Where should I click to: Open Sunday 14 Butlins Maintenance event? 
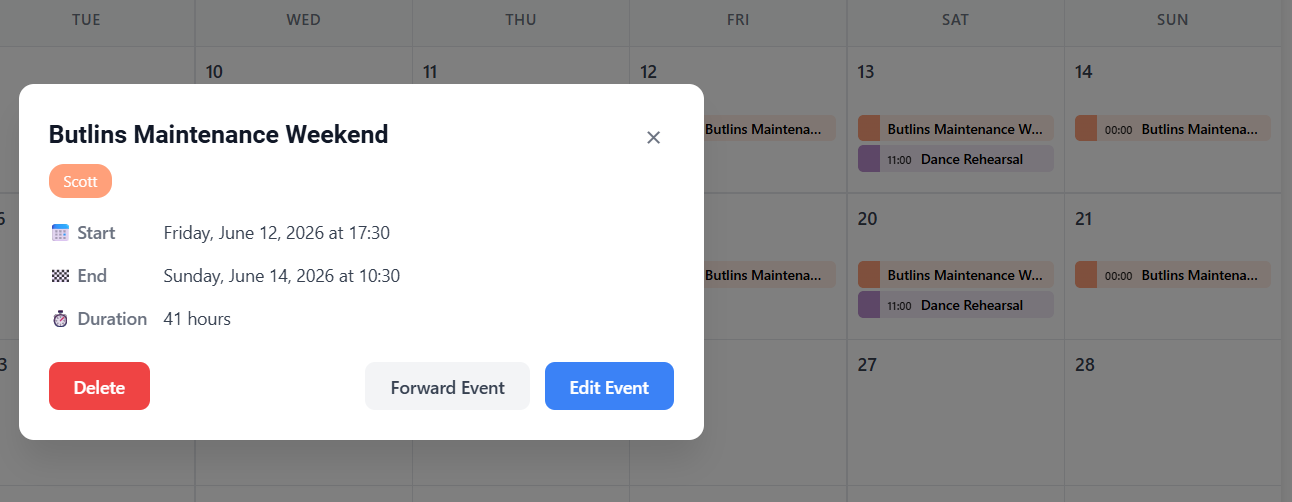[1173, 129]
